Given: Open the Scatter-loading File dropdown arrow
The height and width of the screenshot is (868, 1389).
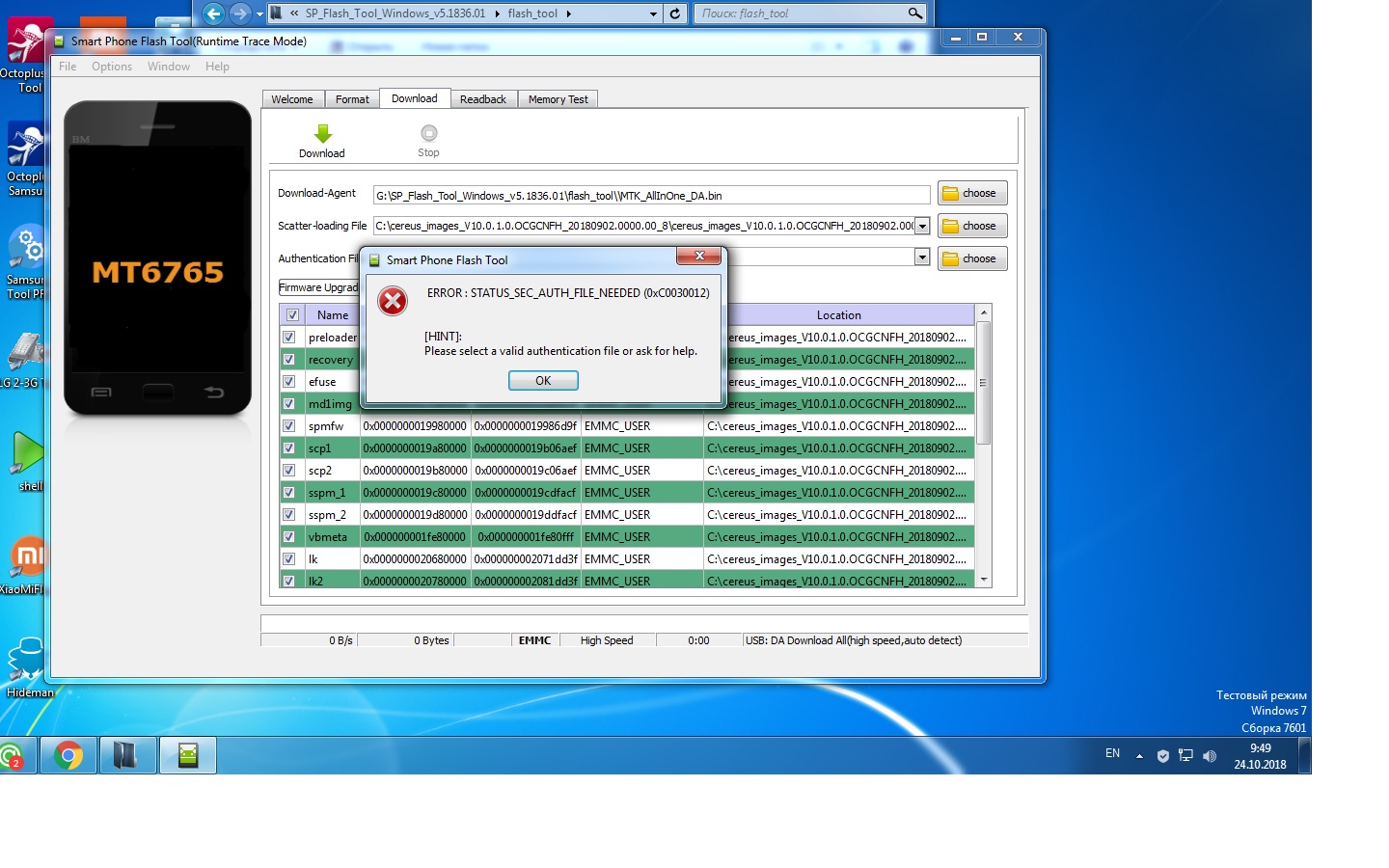Looking at the screenshot, I should tap(922, 226).
